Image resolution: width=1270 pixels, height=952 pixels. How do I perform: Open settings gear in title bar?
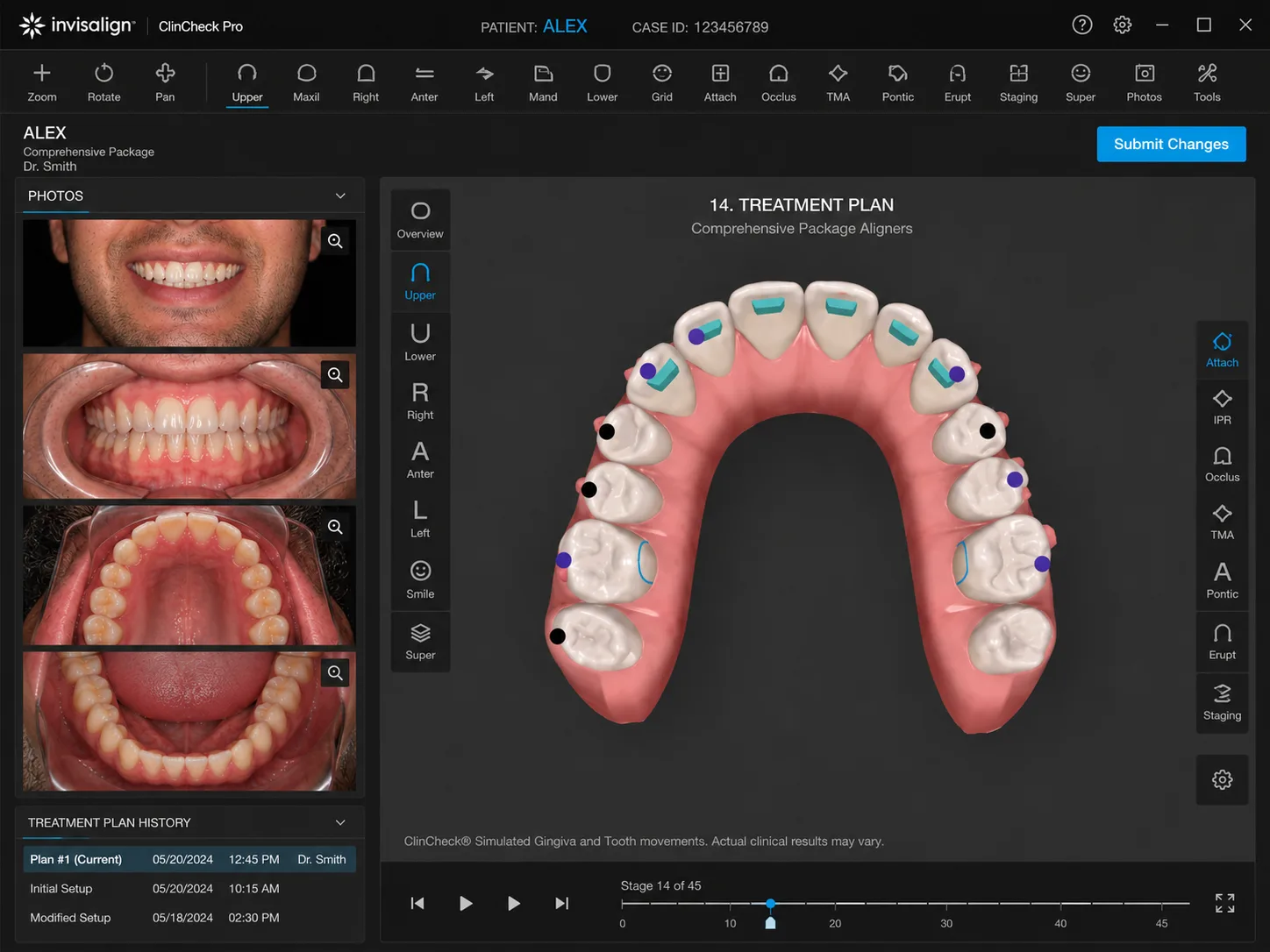click(1123, 25)
